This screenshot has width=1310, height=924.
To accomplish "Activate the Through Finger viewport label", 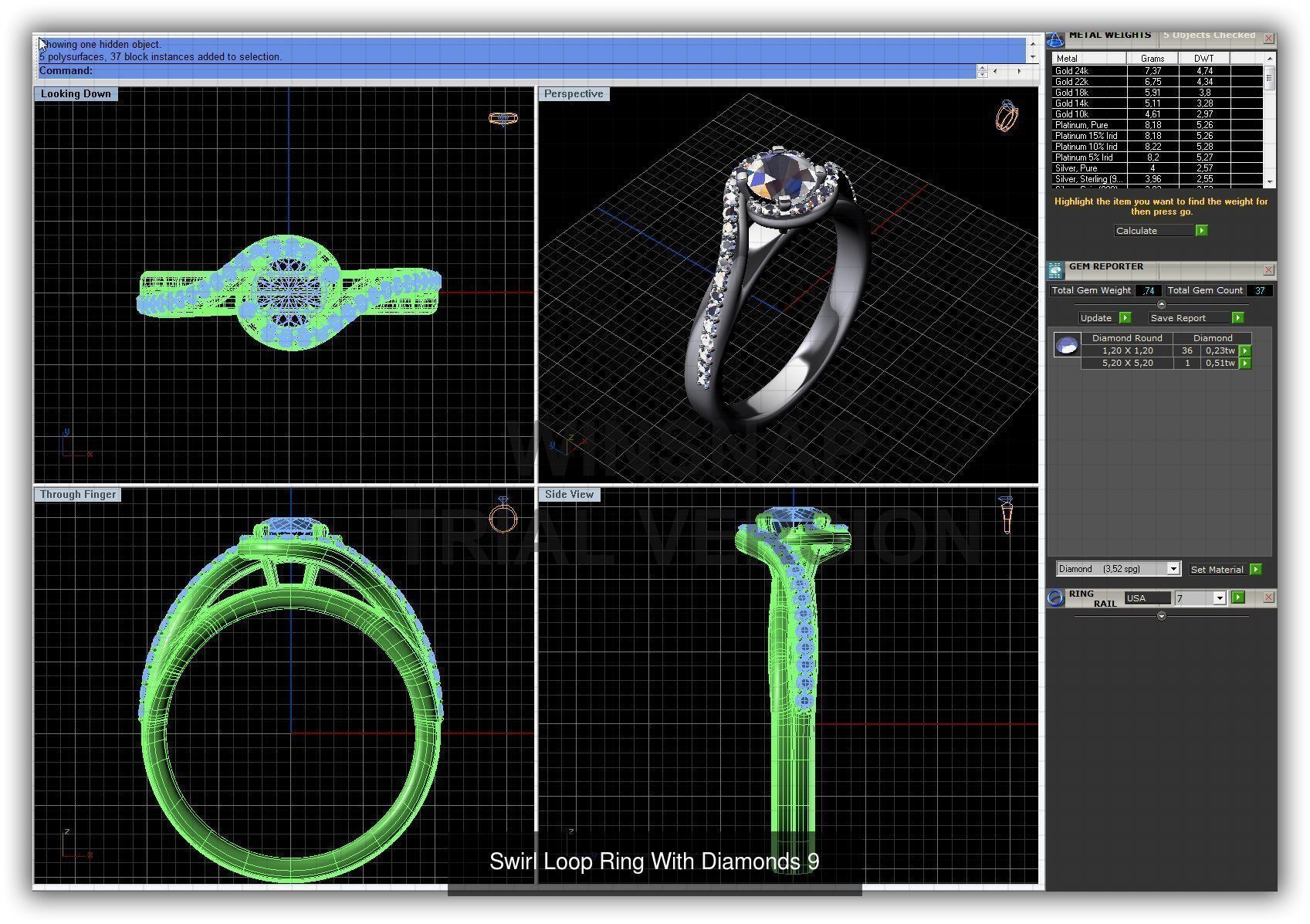I will point(78,495).
